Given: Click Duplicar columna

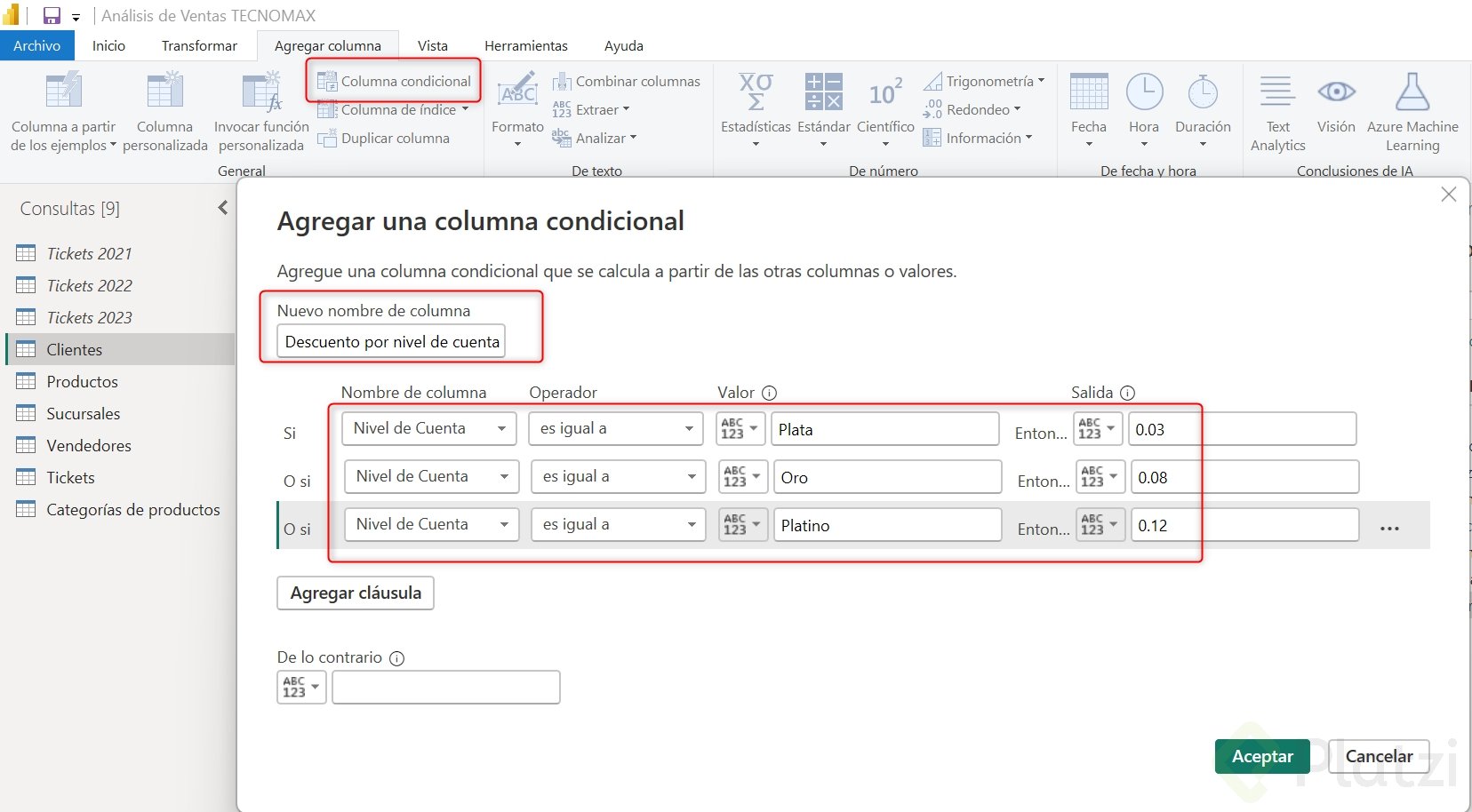Looking at the screenshot, I should [384, 138].
